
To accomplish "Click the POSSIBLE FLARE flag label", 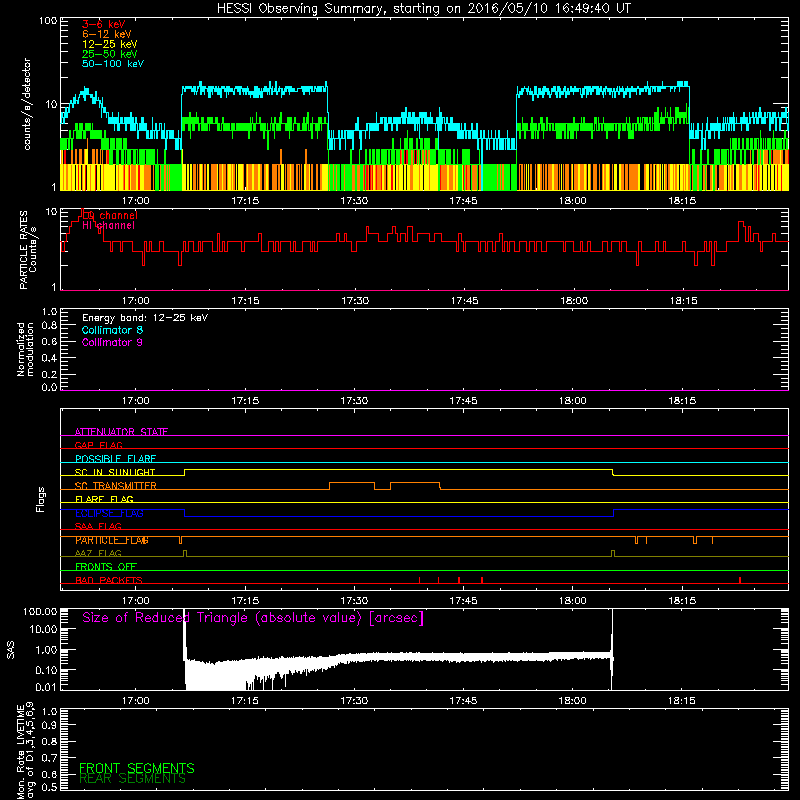I will (x=115, y=459).
